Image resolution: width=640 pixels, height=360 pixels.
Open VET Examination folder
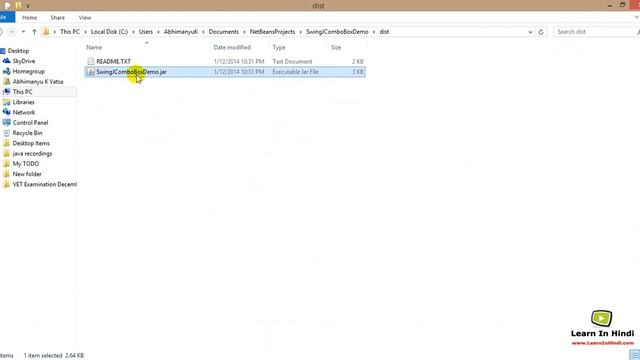(x=45, y=184)
